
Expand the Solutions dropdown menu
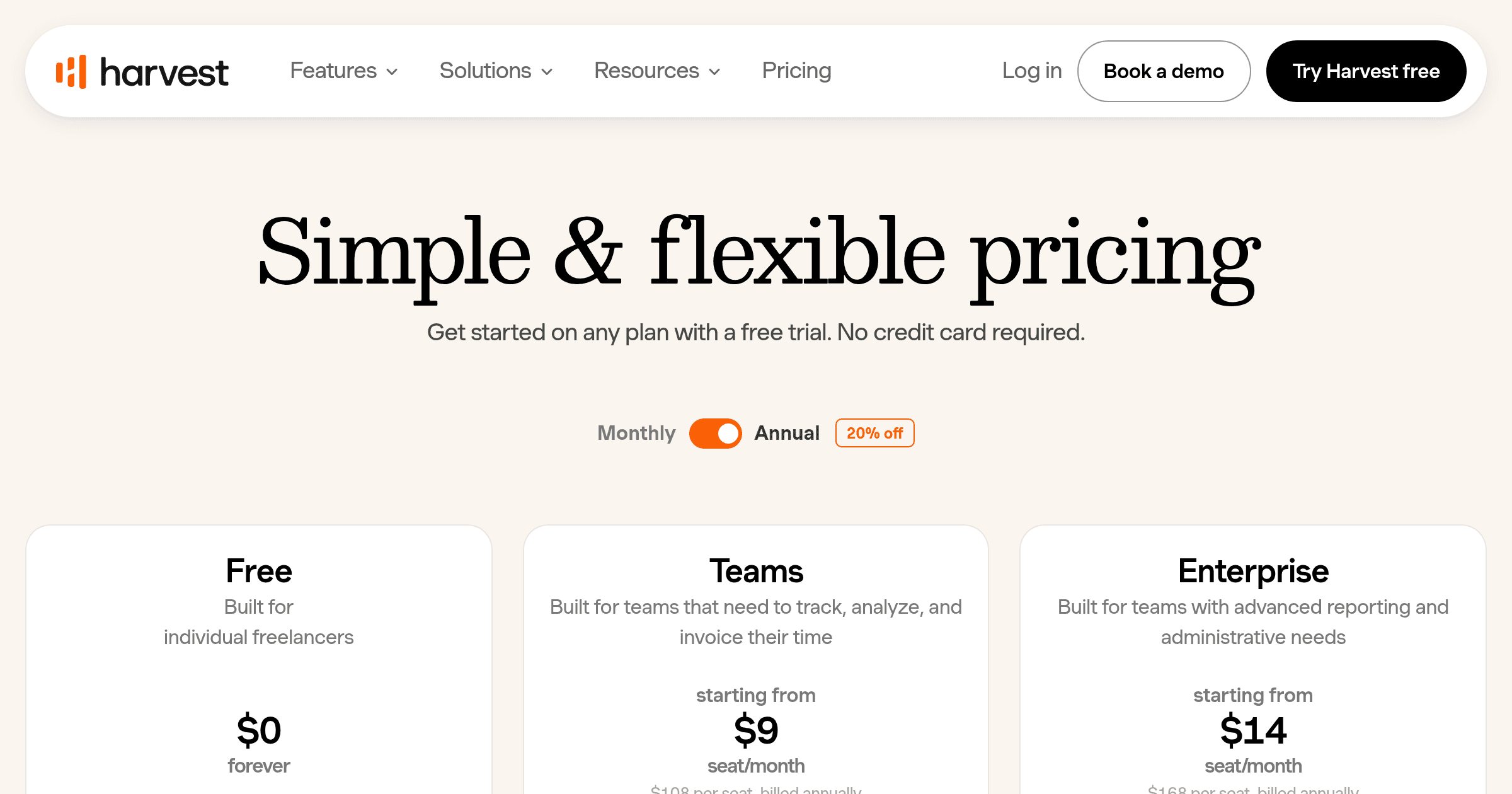click(x=496, y=71)
